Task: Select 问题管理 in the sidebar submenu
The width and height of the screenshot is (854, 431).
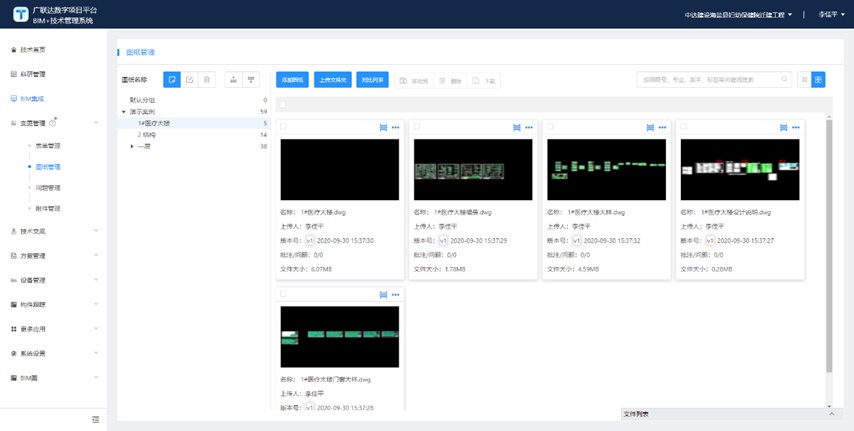Action: 48,188
